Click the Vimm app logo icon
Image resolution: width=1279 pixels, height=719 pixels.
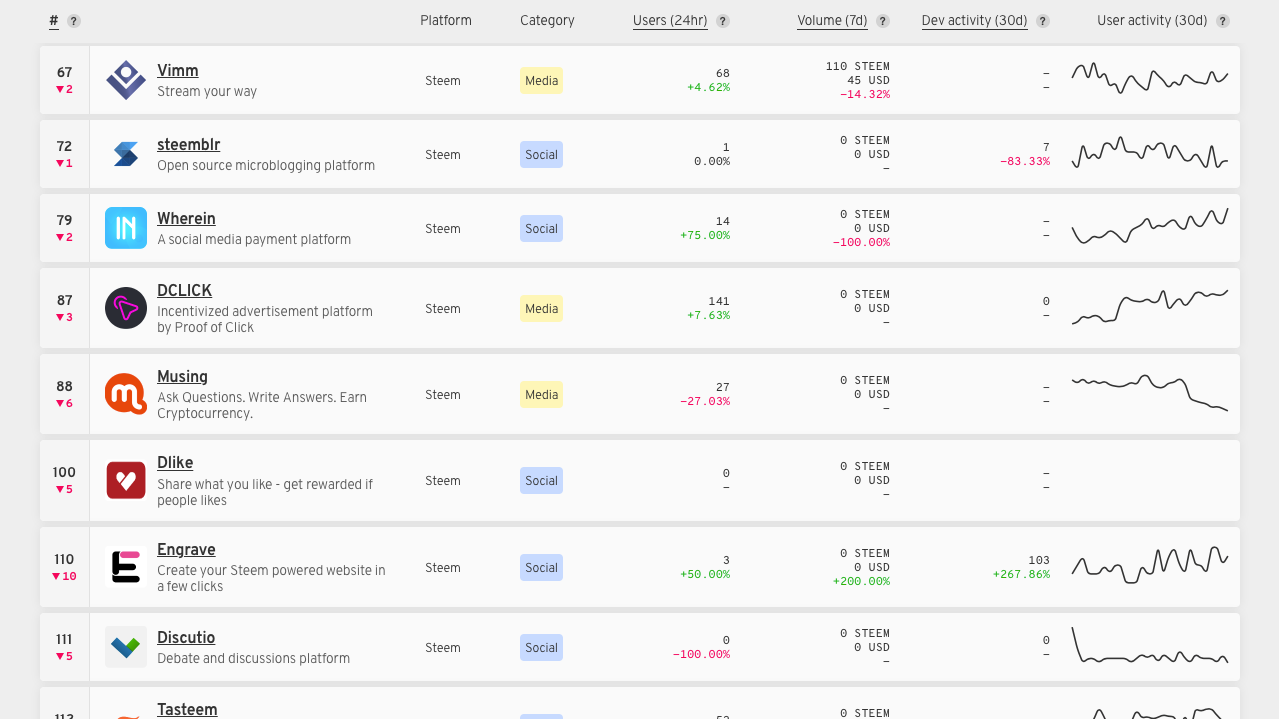click(126, 80)
